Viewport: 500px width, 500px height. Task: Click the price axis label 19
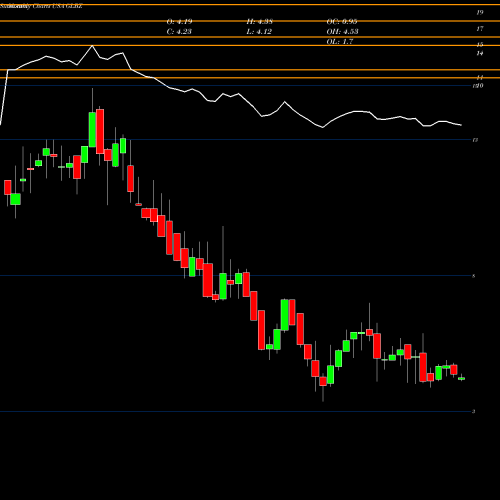tap(480, 13)
